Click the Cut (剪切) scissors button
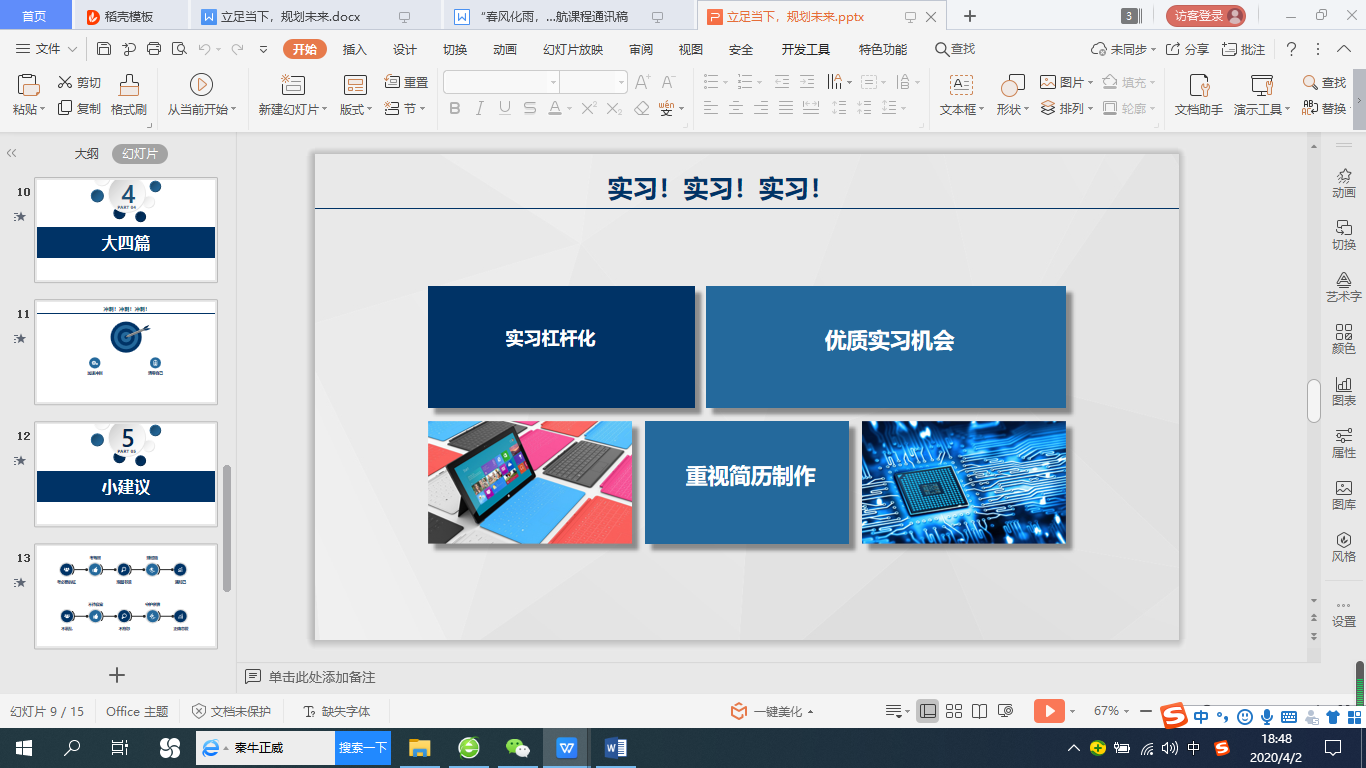Viewport: 1366px width, 768px height. pyautogui.click(x=79, y=83)
